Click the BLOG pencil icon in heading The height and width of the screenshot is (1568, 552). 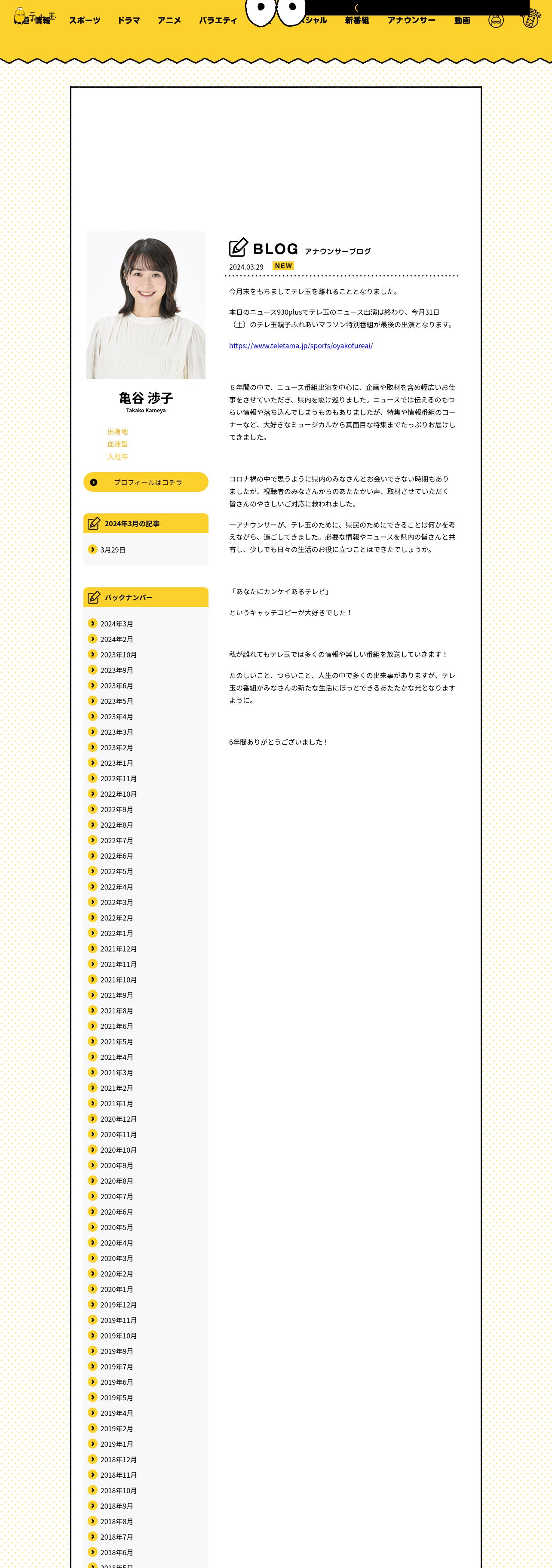[239, 247]
